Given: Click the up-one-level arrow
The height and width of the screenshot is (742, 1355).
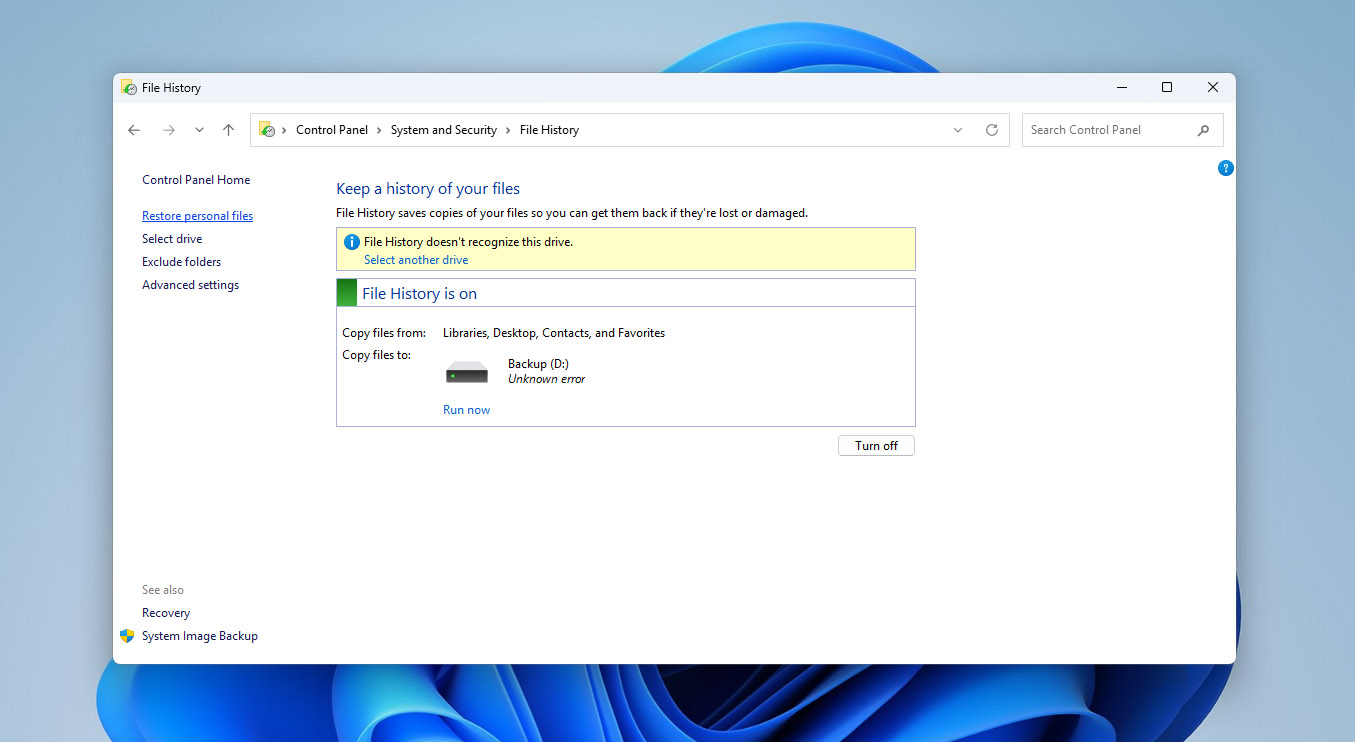Looking at the screenshot, I should [228, 129].
